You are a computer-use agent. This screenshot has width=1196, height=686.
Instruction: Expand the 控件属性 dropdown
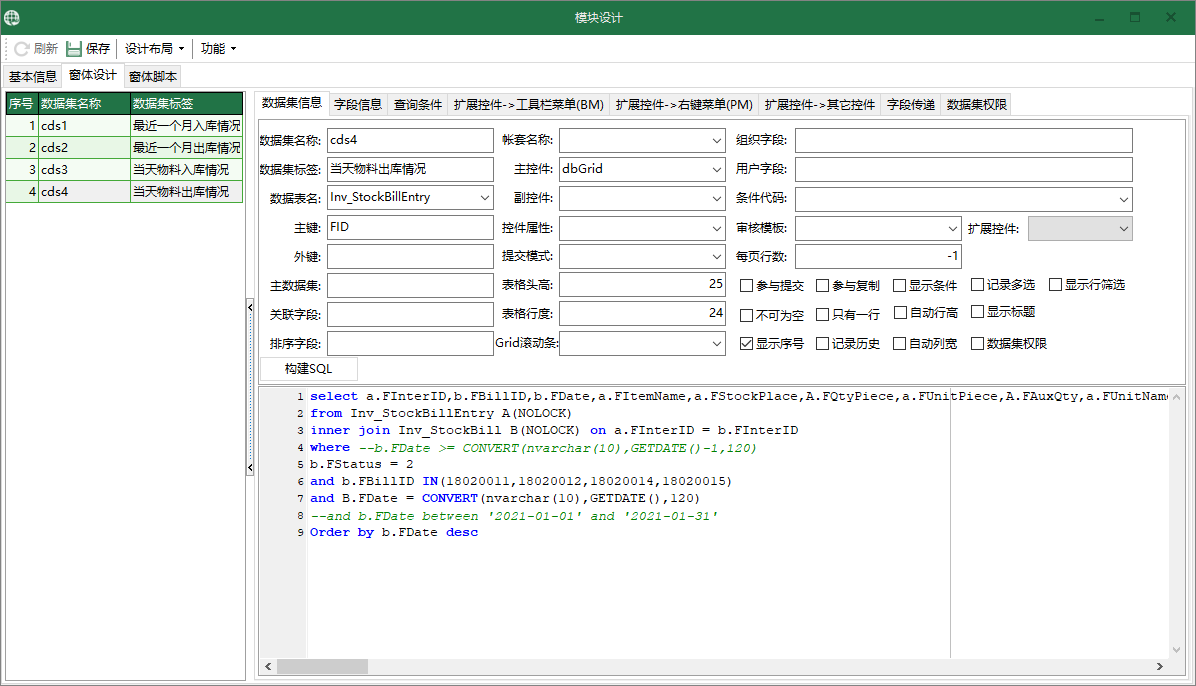click(x=716, y=228)
